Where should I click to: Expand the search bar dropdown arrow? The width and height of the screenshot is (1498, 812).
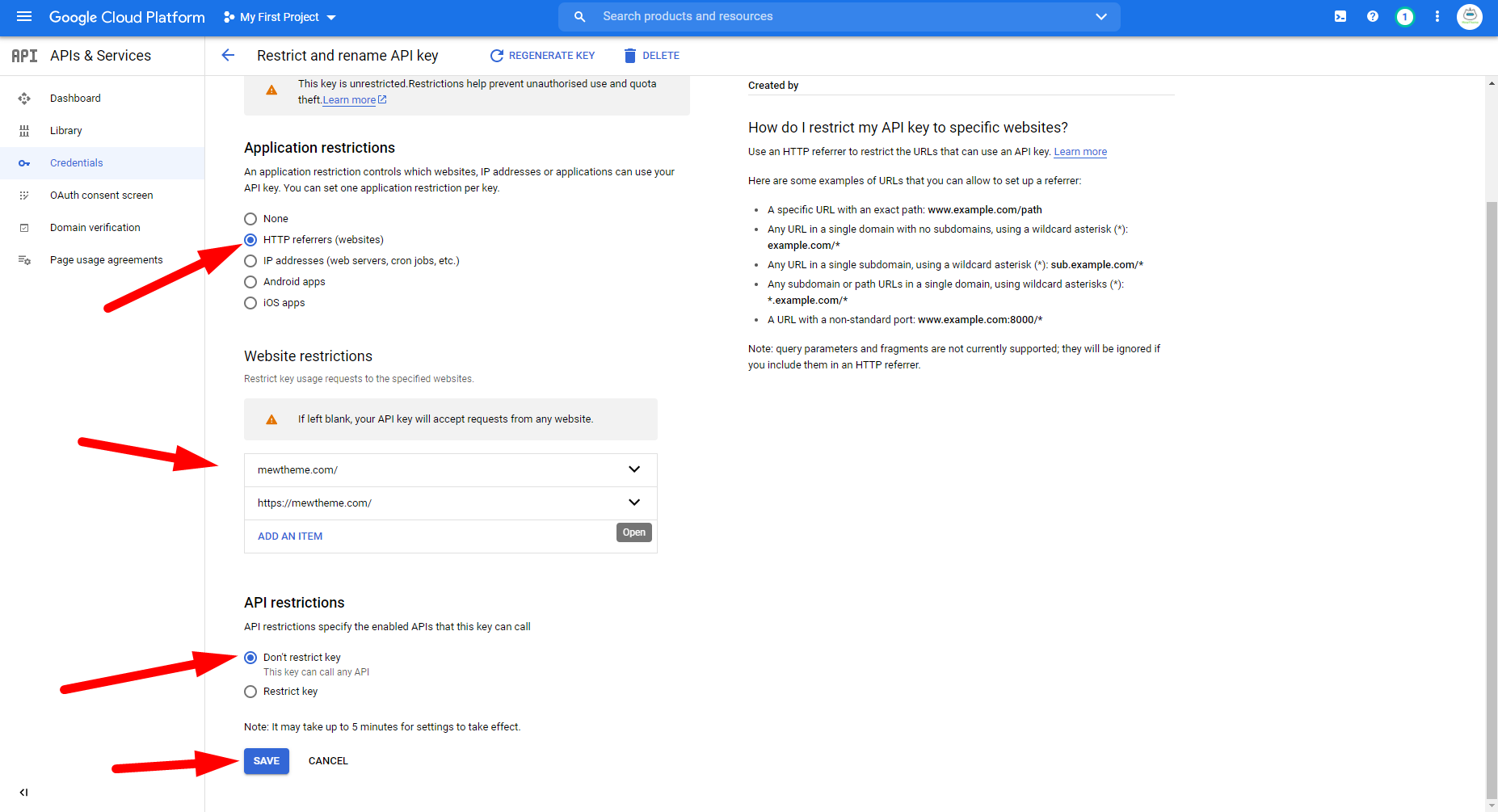click(1101, 17)
